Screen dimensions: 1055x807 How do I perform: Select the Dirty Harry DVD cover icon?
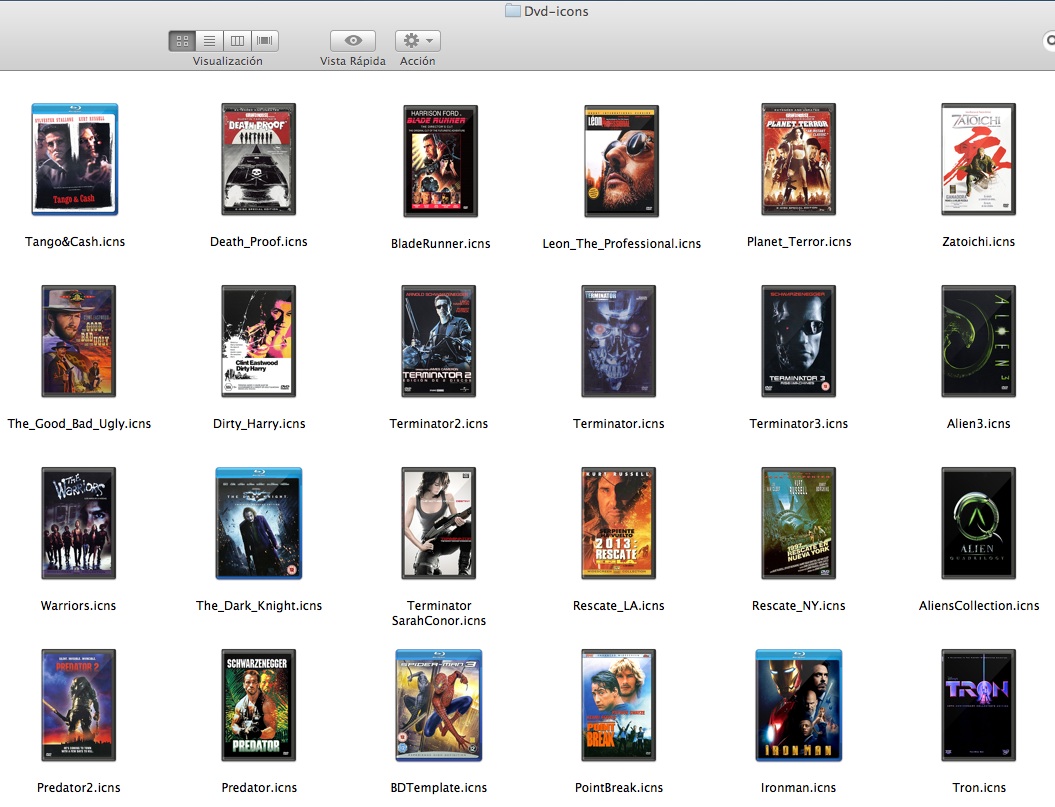click(x=259, y=341)
